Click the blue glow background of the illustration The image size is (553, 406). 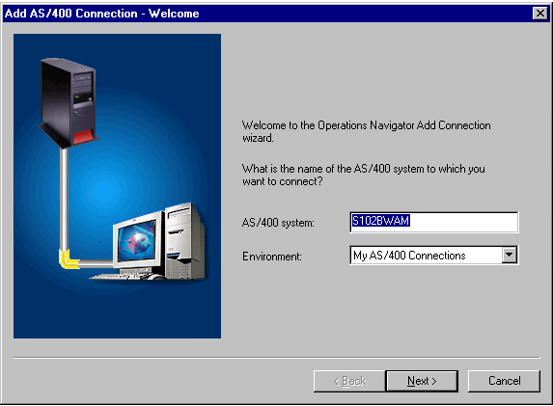coord(117,186)
